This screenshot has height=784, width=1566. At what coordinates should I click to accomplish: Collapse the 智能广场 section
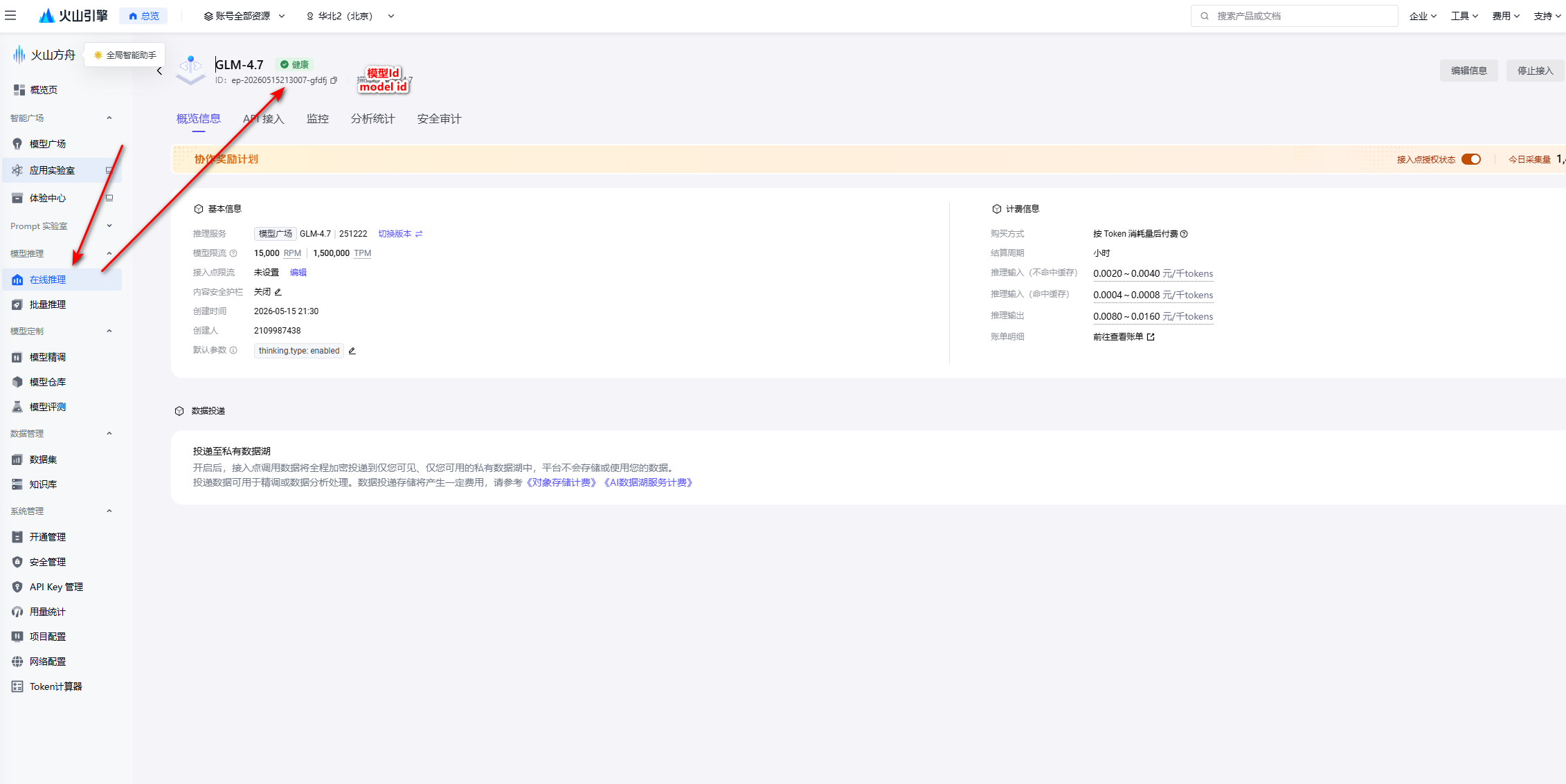point(109,118)
